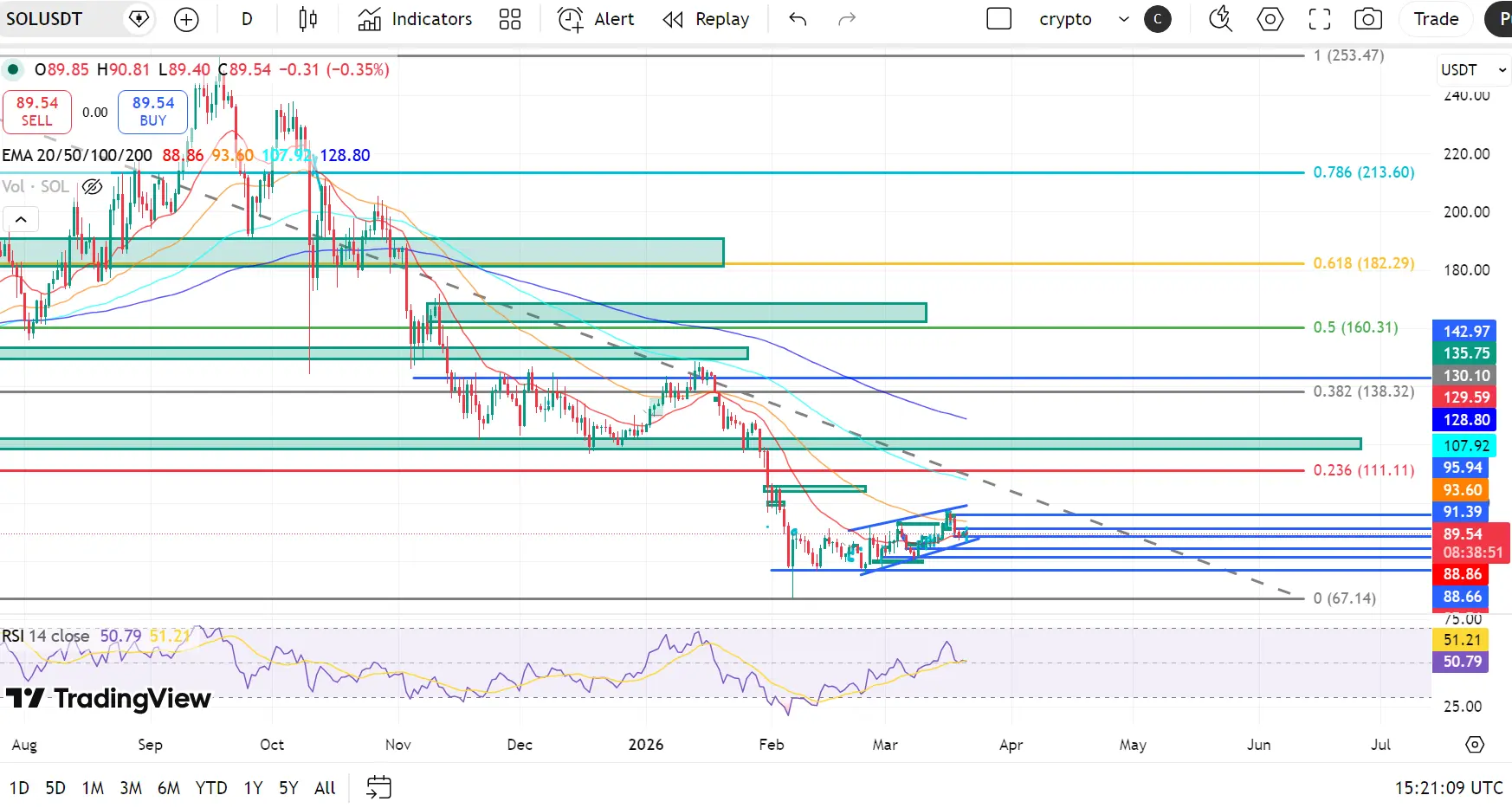
Task: Open the D time interval menu
Action: coord(247,19)
